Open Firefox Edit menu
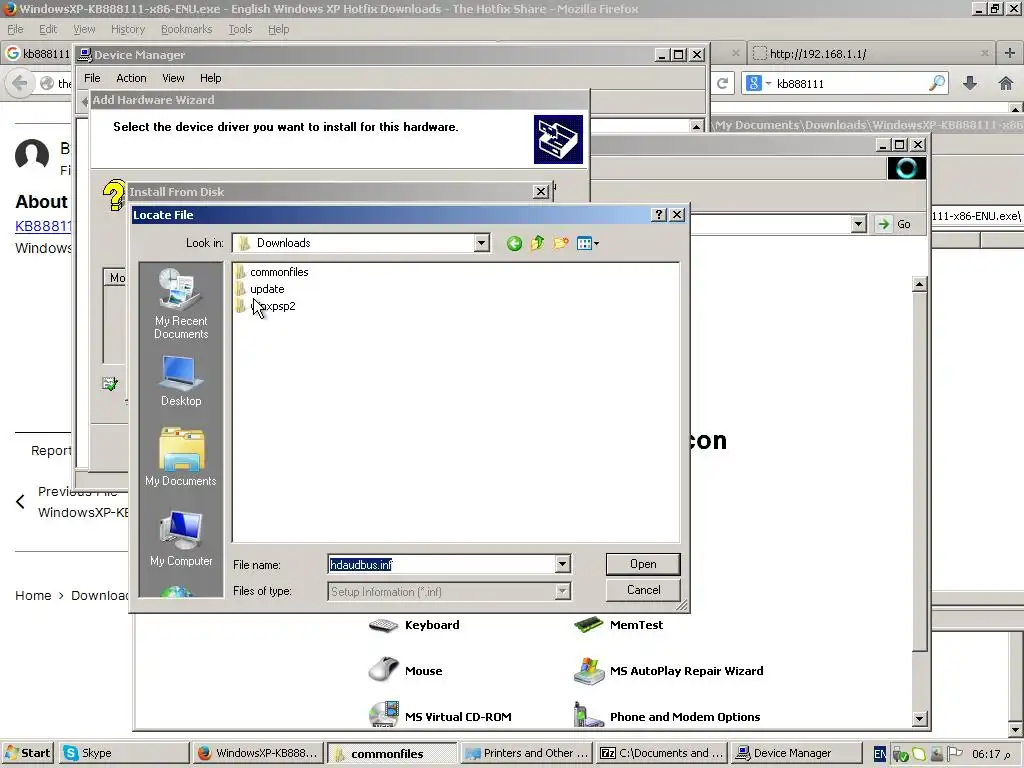The height and width of the screenshot is (768, 1024). pyautogui.click(x=48, y=29)
